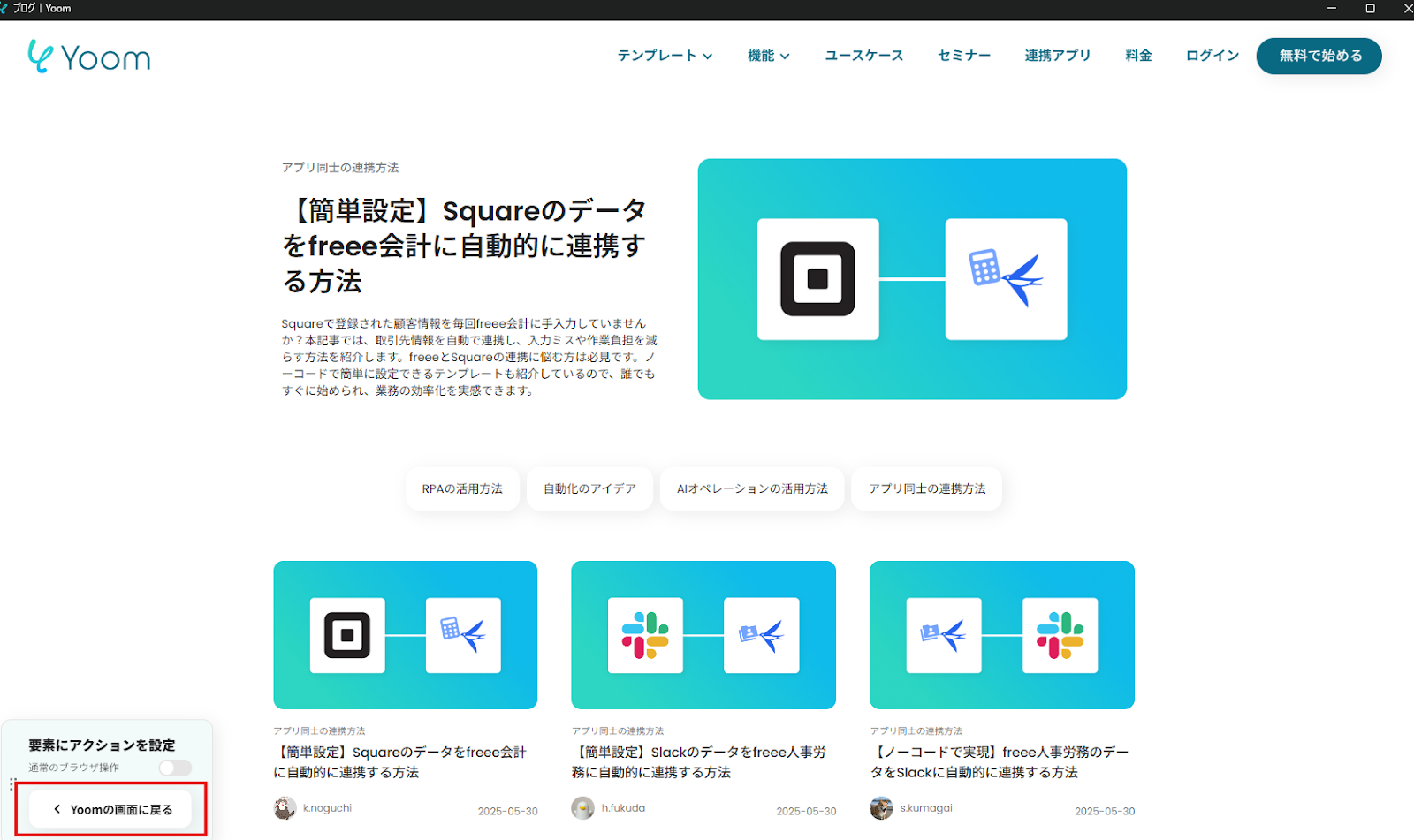
Task: Open the card titled Slackのデータをfreee人事労務に自動的に連携する方法
Action: 699,762
